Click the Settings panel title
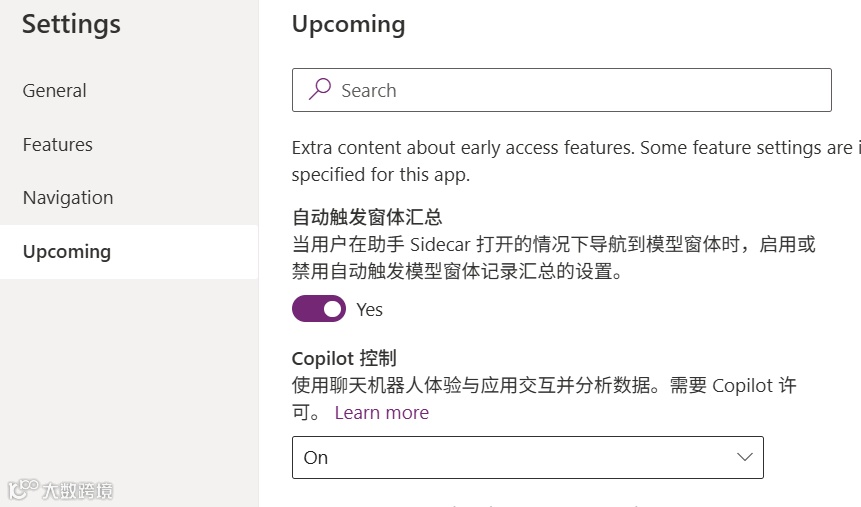The height and width of the screenshot is (507, 861). tap(71, 24)
